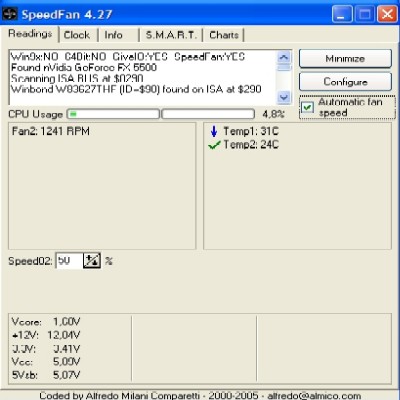Maximize the SpeedFan window
The height and width of the screenshot is (400, 400).
click(x=364, y=14)
